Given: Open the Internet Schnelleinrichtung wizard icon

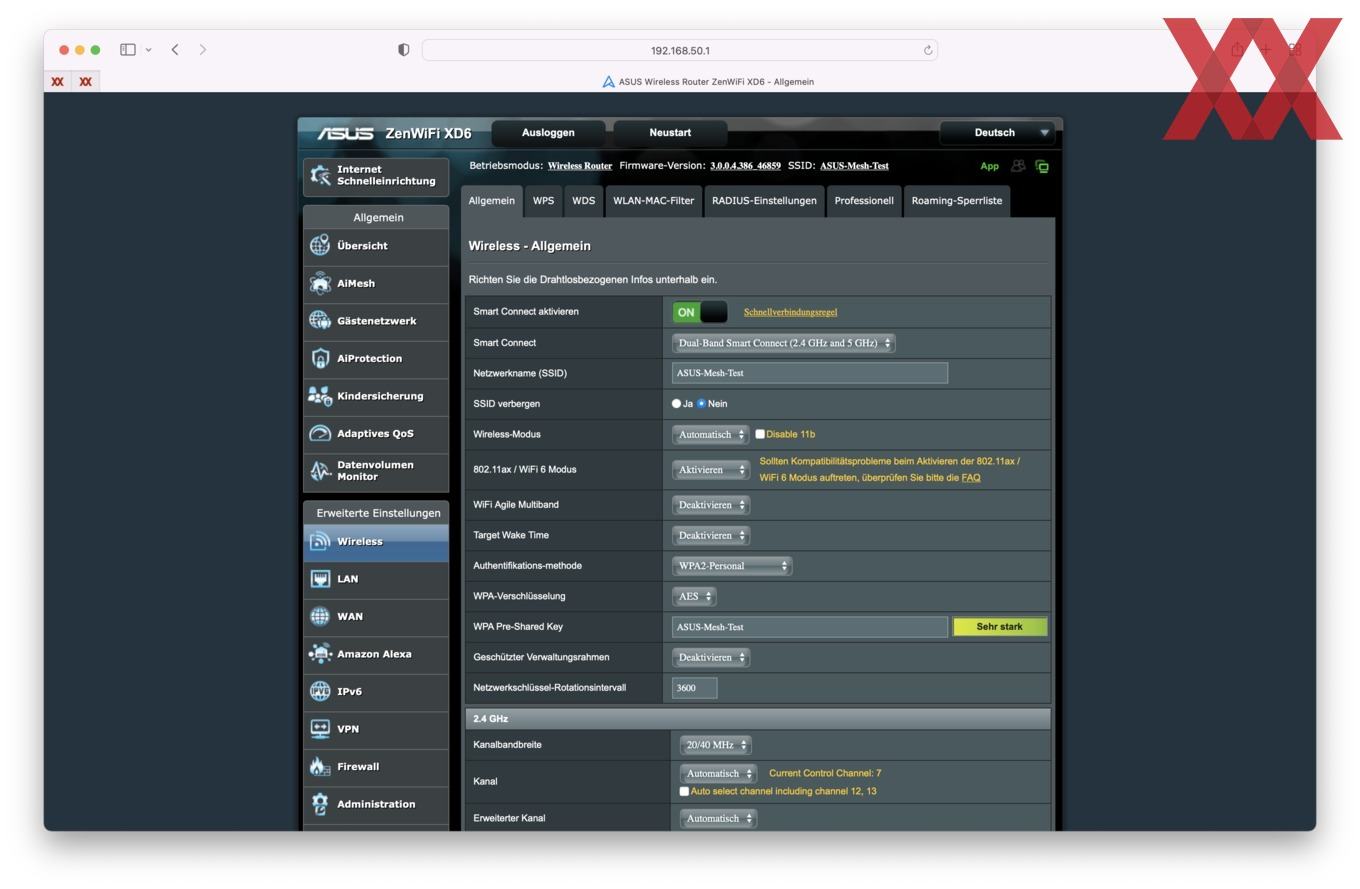Looking at the screenshot, I should (320, 175).
